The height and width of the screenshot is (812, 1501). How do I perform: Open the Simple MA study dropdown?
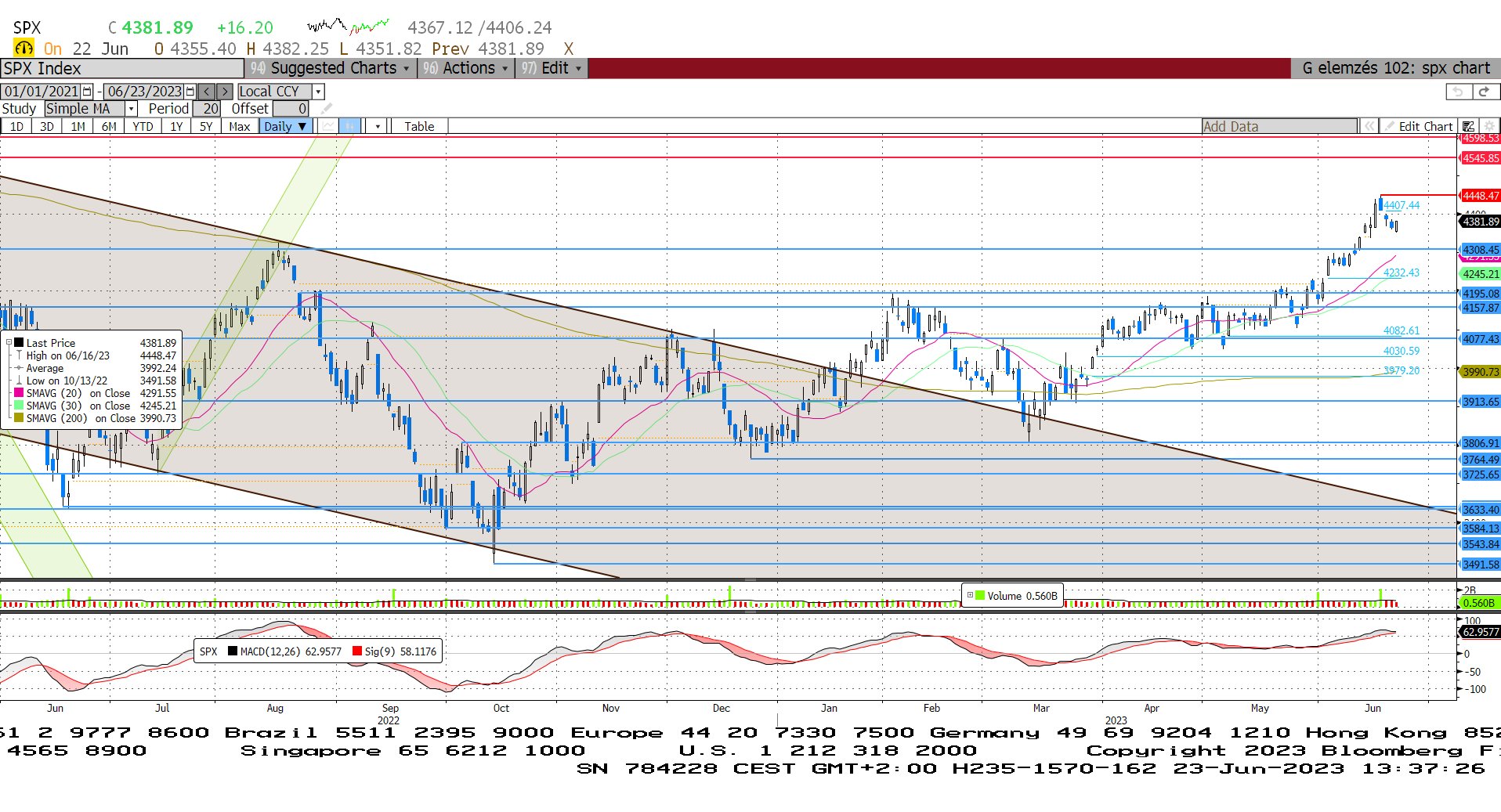tap(132, 109)
